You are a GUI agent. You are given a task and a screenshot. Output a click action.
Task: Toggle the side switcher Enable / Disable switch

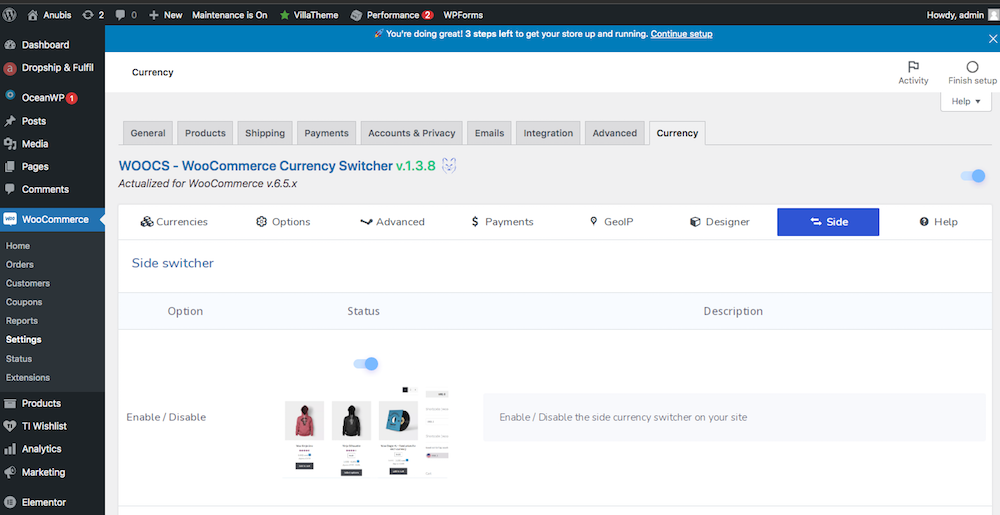point(366,364)
